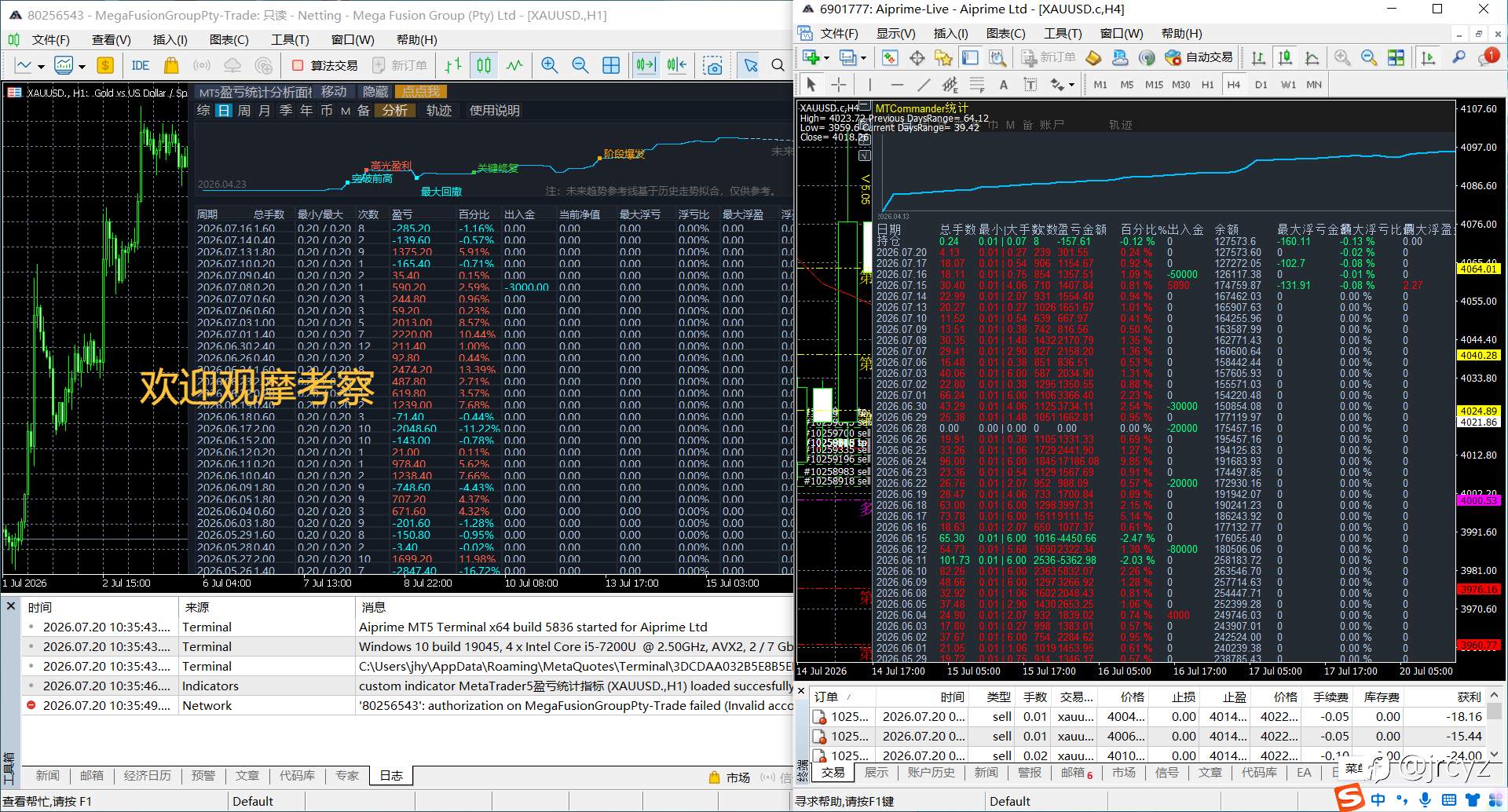Click the IDE icon in MT5 toolbar

pos(141,65)
